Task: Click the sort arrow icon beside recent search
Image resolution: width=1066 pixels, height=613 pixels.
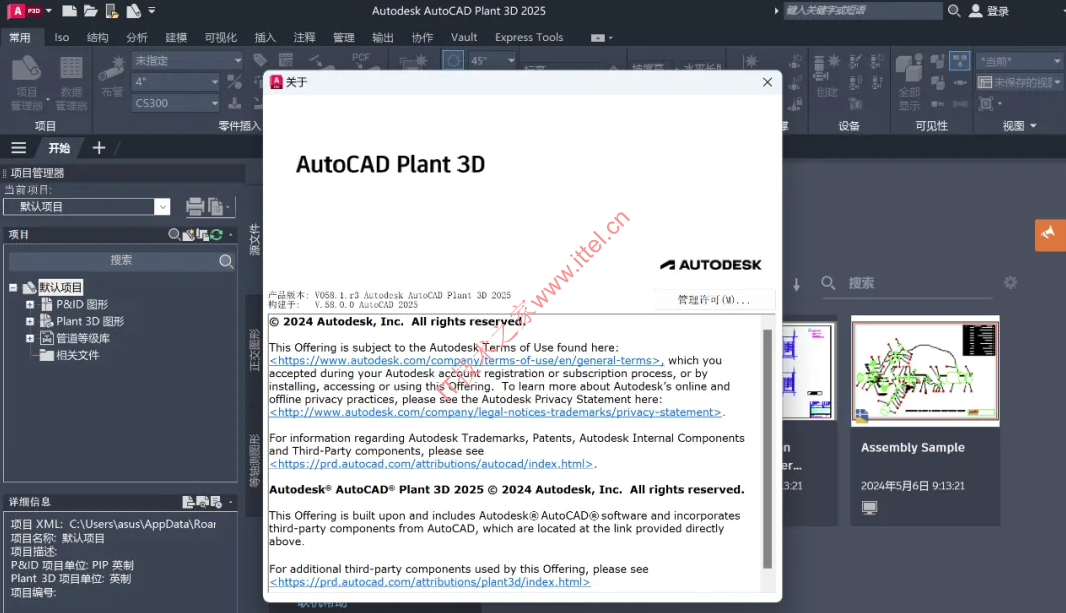Action: (x=796, y=284)
